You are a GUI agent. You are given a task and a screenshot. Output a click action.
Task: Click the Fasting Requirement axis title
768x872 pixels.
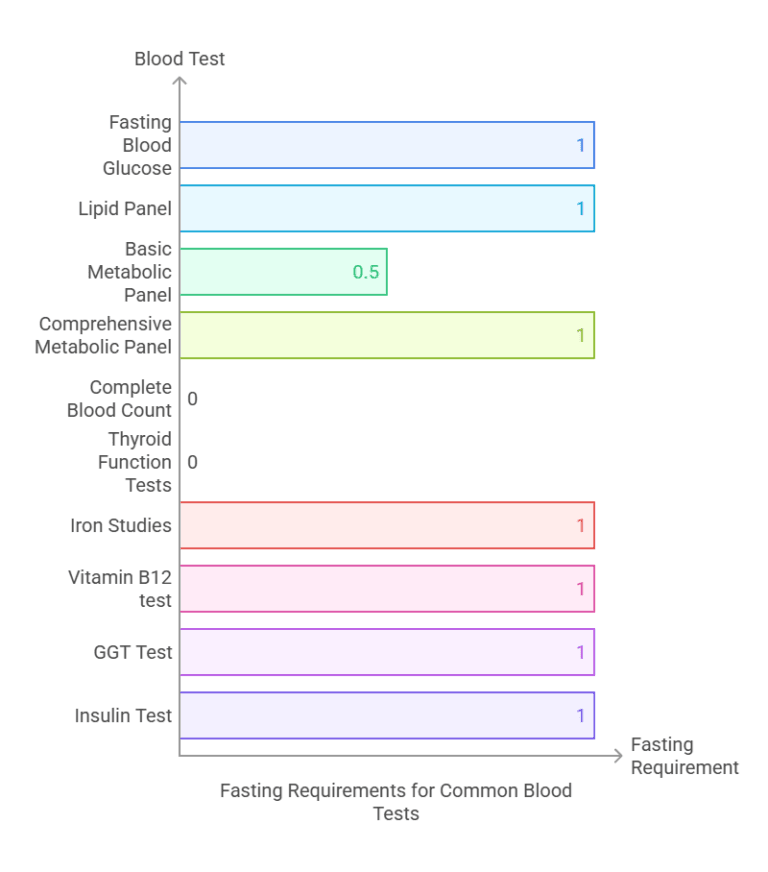coord(684,756)
